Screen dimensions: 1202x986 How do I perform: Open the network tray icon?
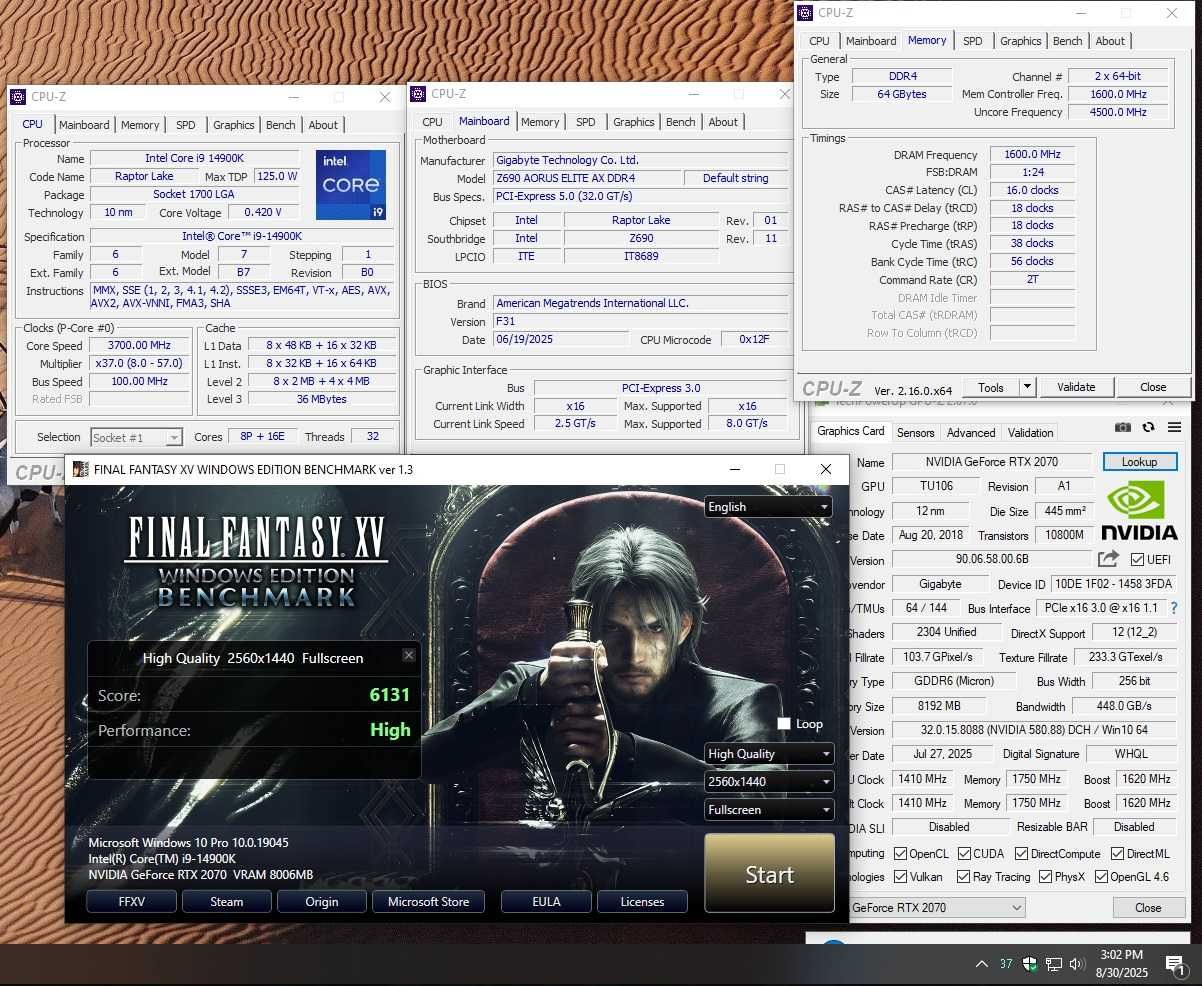tap(1053, 964)
